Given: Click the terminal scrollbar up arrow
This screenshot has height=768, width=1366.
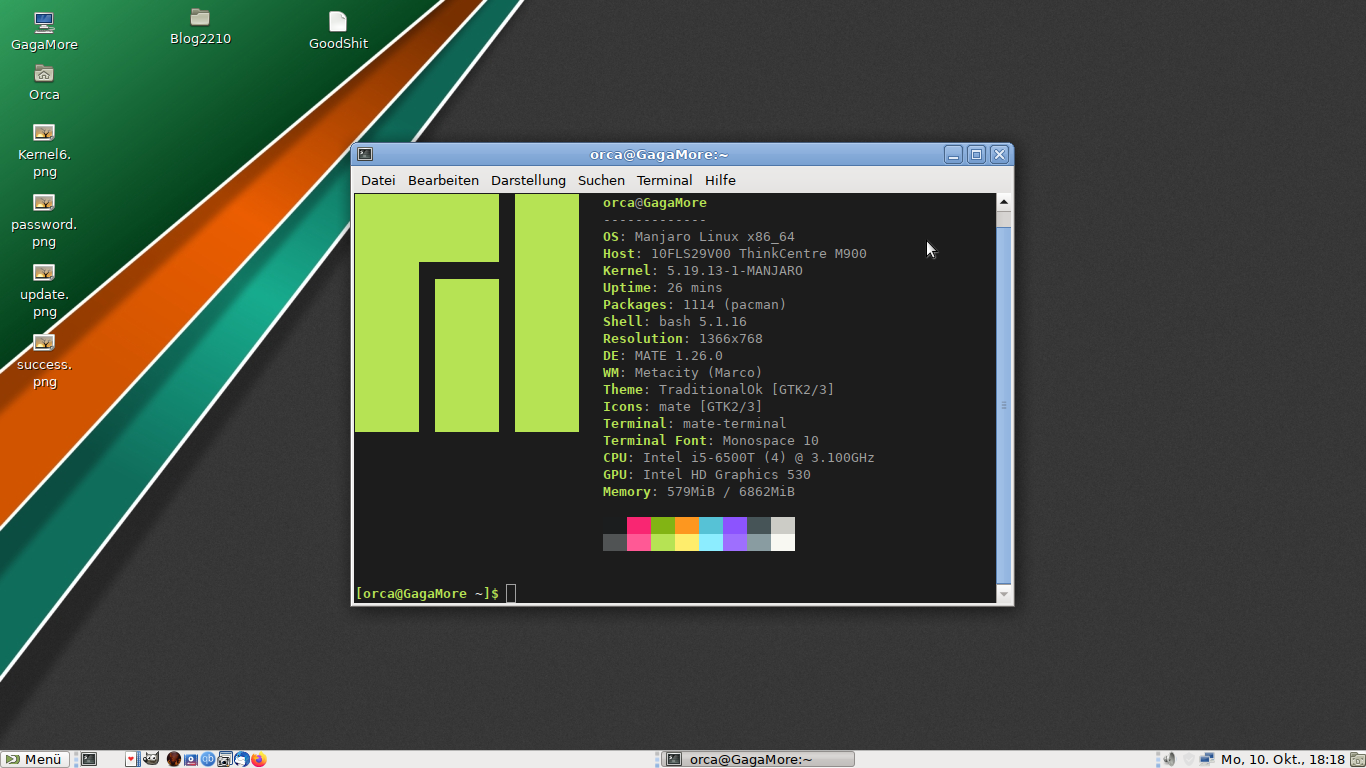Looking at the screenshot, I should pyautogui.click(x=1004, y=203).
